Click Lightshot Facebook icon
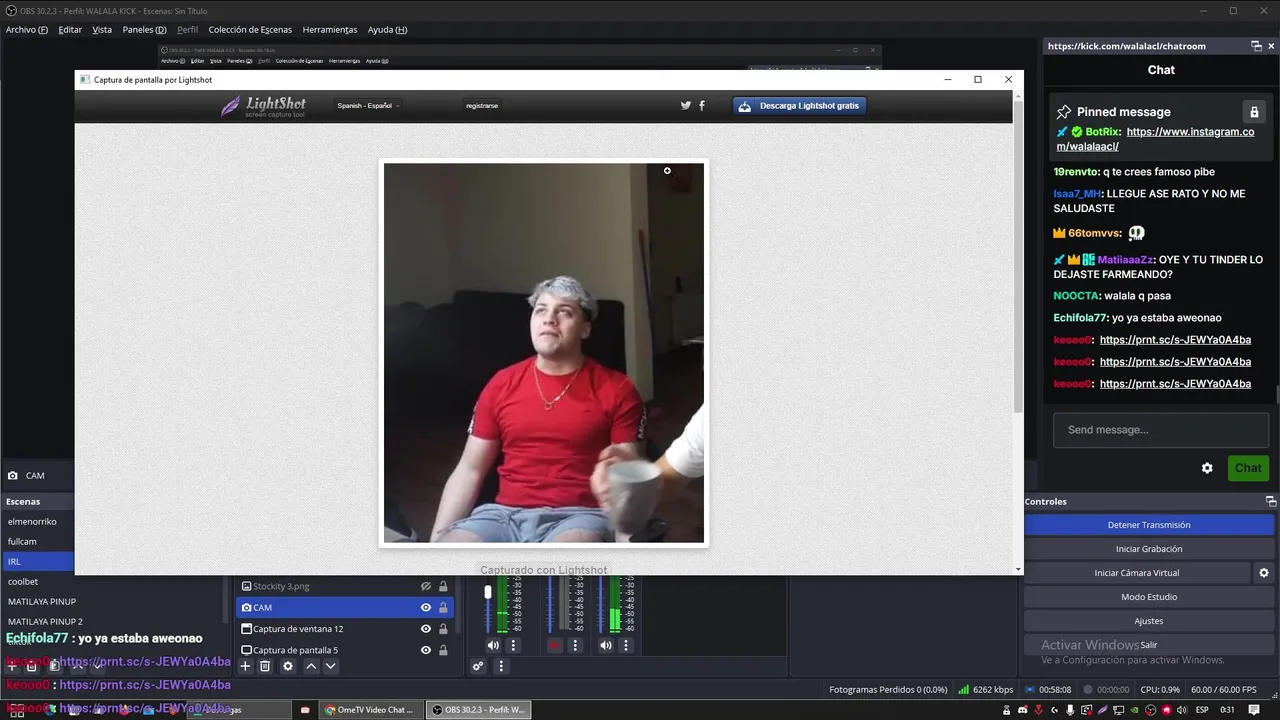 702,105
